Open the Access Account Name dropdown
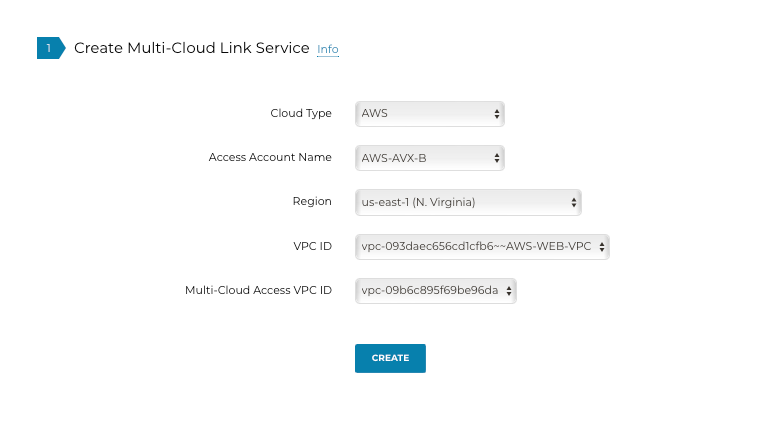 pyautogui.click(x=430, y=158)
